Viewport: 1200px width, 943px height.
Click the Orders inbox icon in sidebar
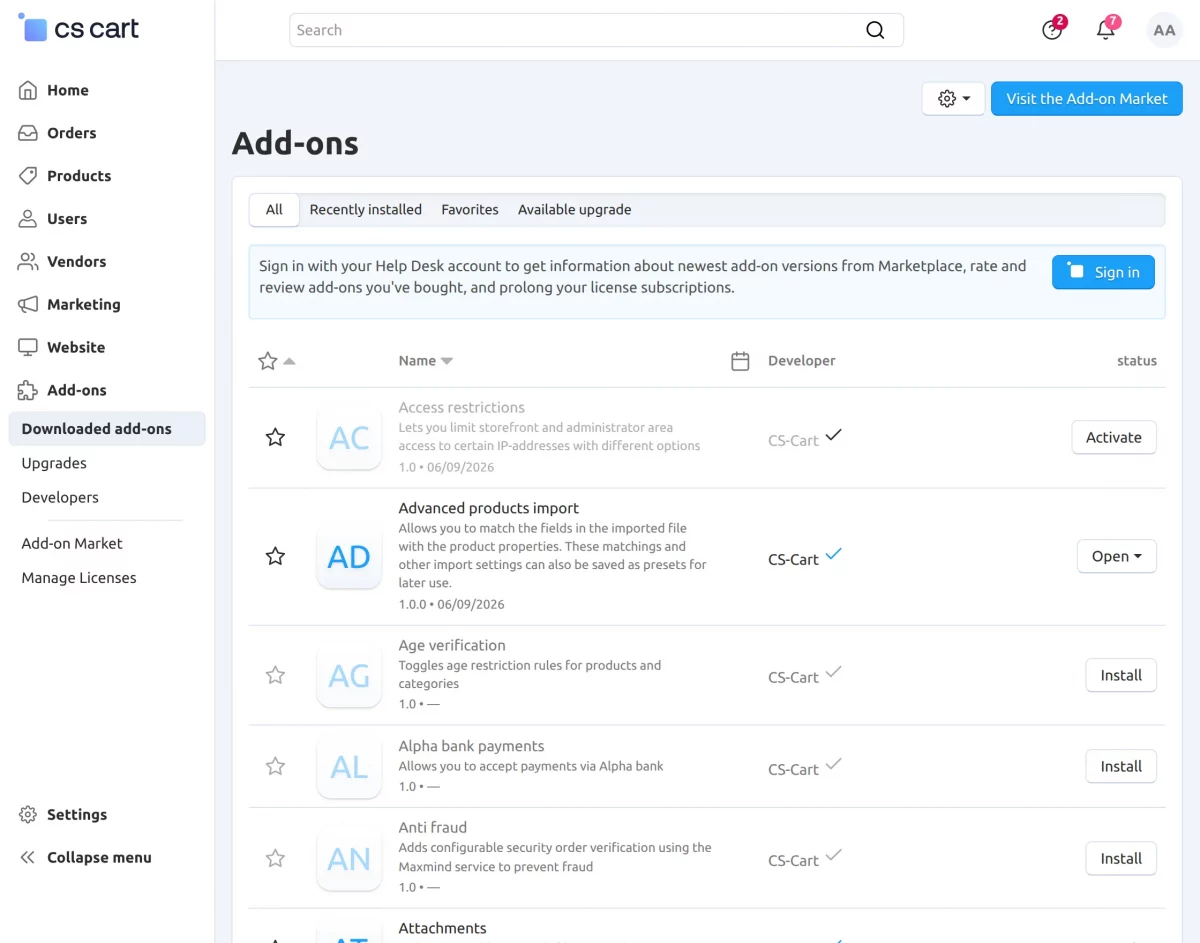(28, 133)
